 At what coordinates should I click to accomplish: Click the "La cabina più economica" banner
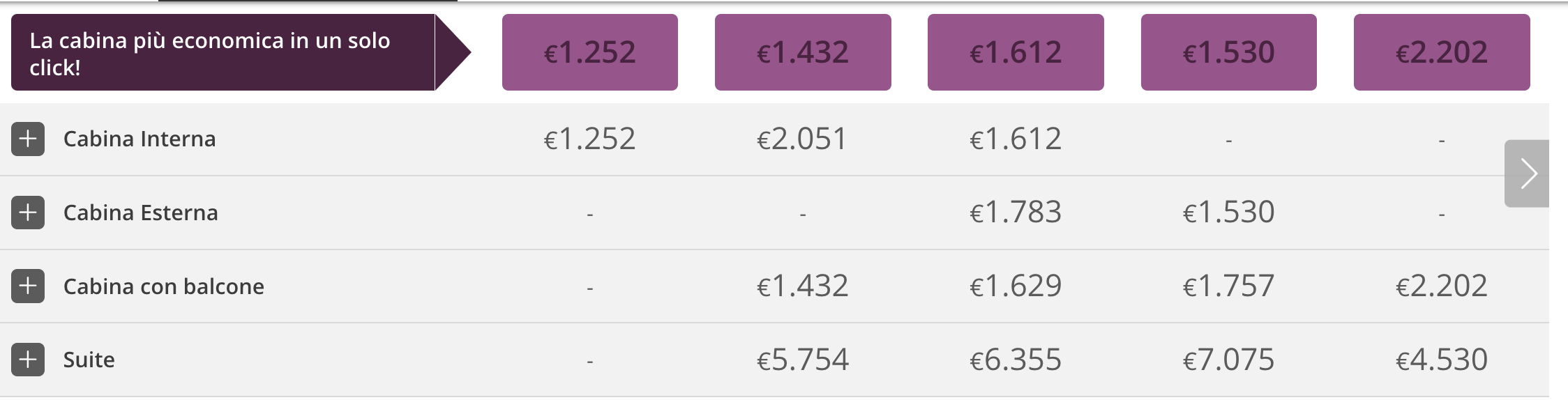(x=223, y=53)
